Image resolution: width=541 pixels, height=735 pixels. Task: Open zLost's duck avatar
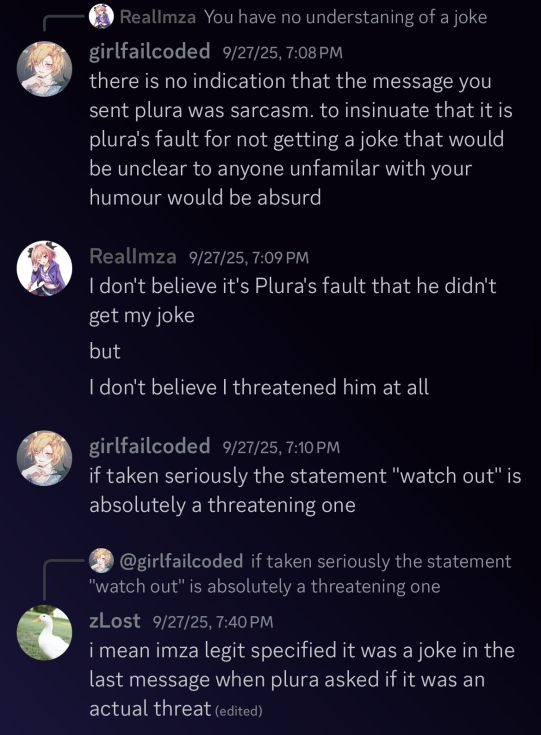tap(45, 633)
